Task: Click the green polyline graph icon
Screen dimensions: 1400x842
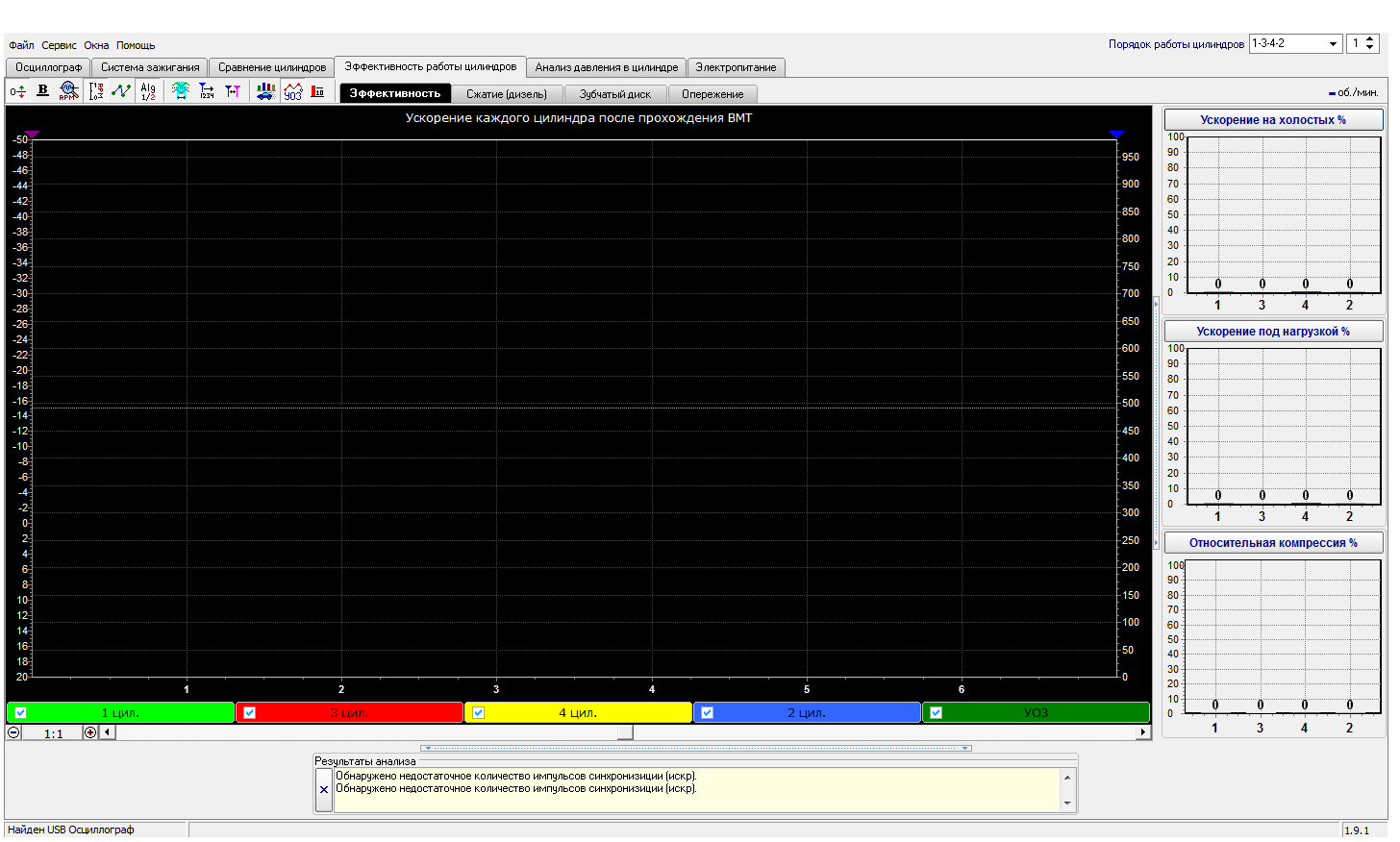Action: 121,91
